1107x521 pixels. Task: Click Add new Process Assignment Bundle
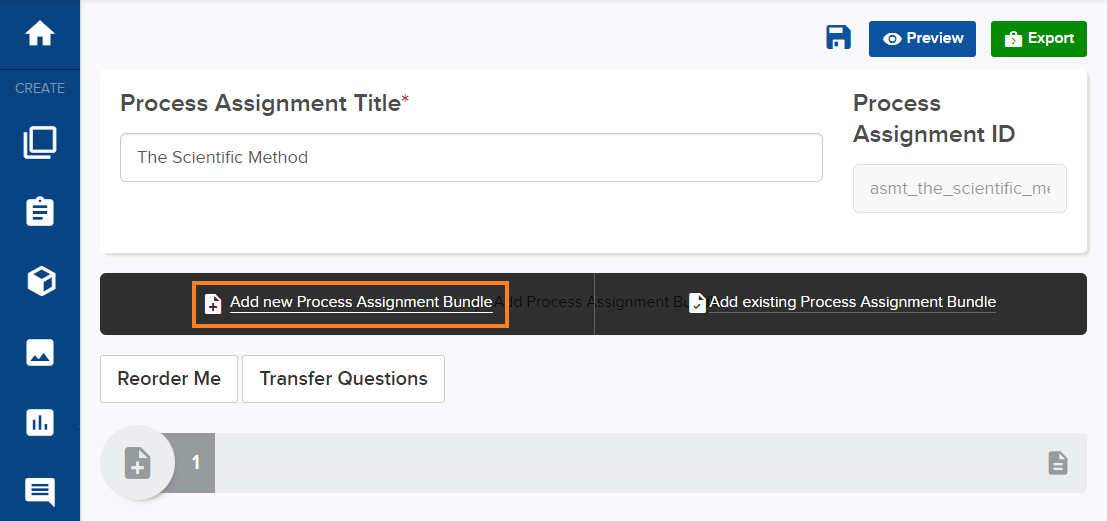point(361,303)
